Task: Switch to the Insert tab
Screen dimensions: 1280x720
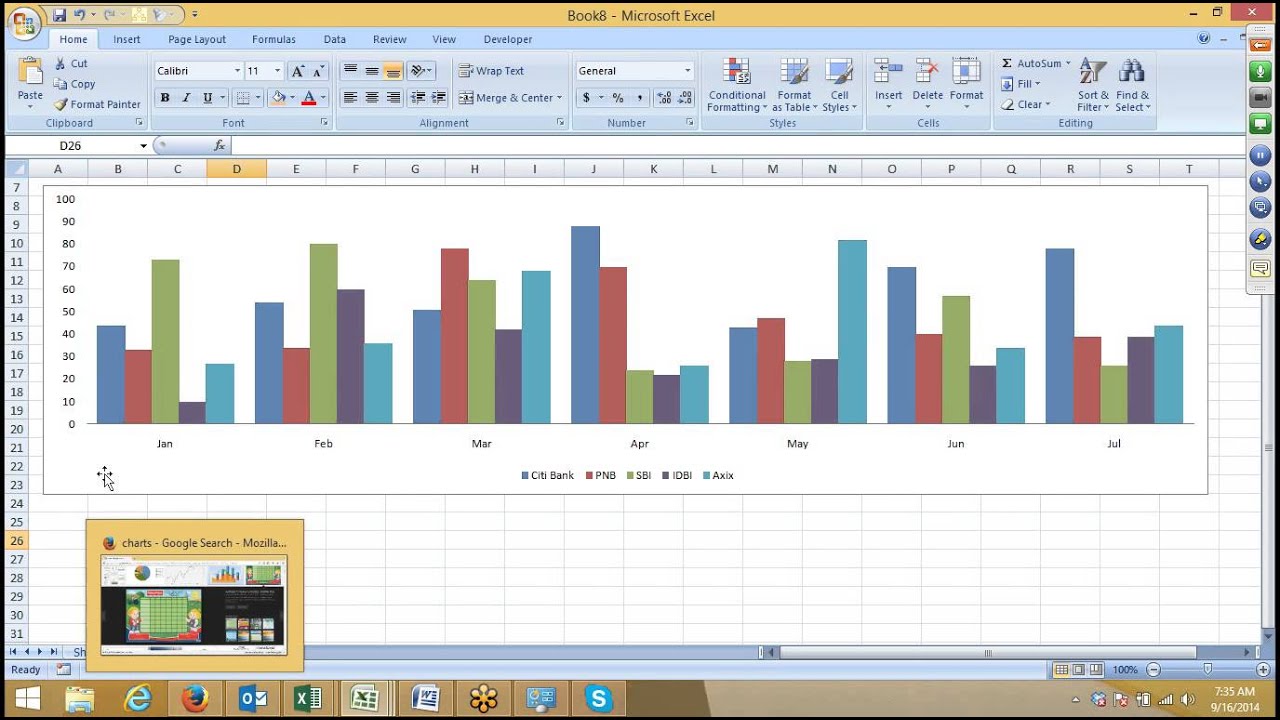Action: coord(127,39)
